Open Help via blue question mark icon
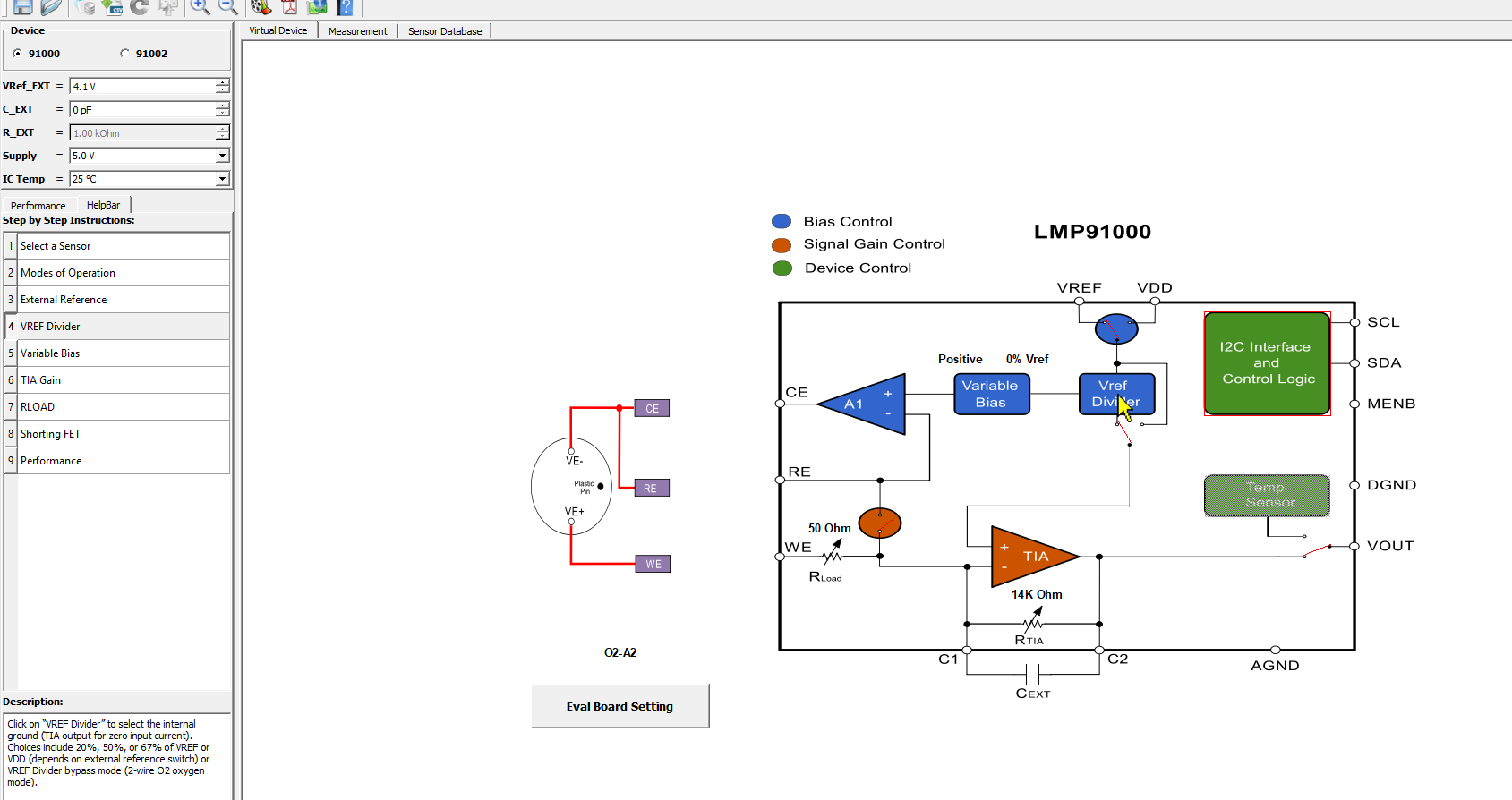The image size is (1512, 800). point(345,7)
